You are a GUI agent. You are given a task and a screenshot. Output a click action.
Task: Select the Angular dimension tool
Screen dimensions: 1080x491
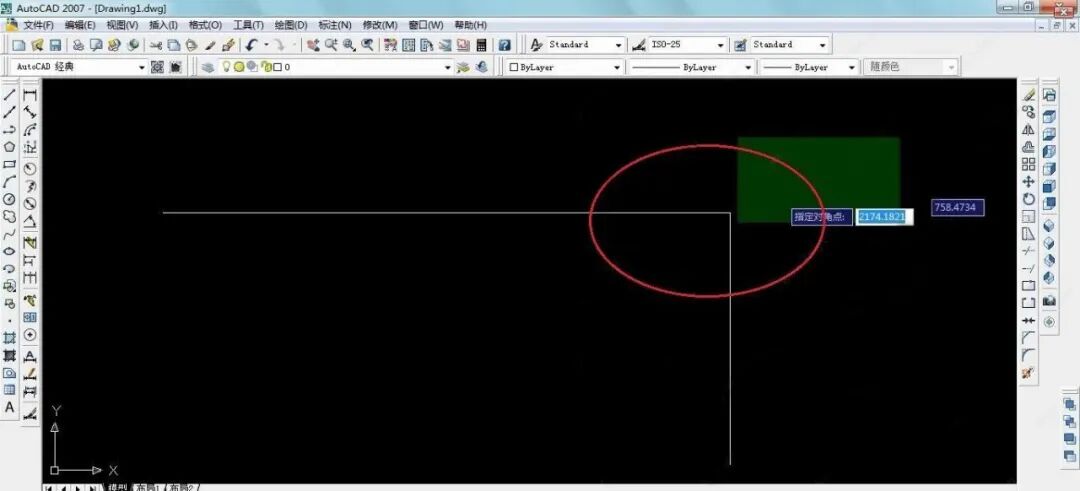30,222
